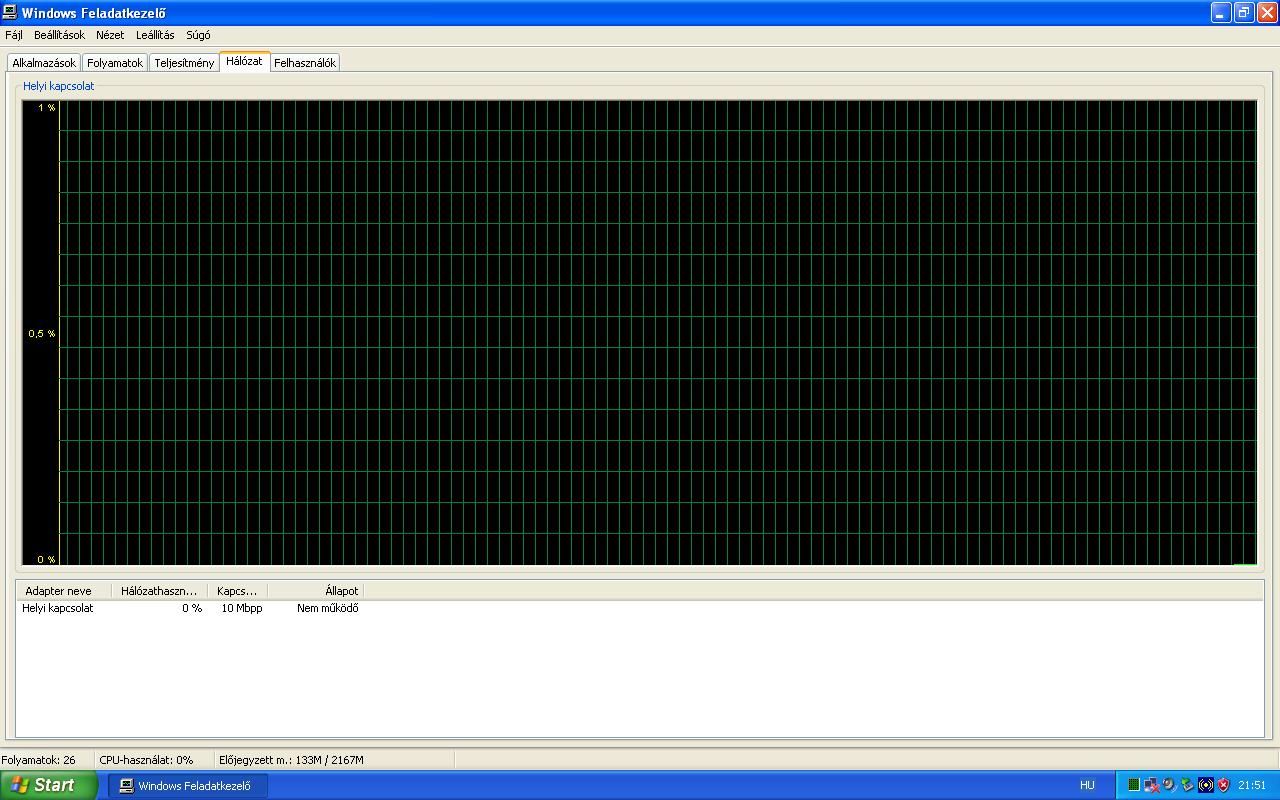Click the Task Manager title bar icon
The width and height of the screenshot is (1280, 800).
click(10, 13)
